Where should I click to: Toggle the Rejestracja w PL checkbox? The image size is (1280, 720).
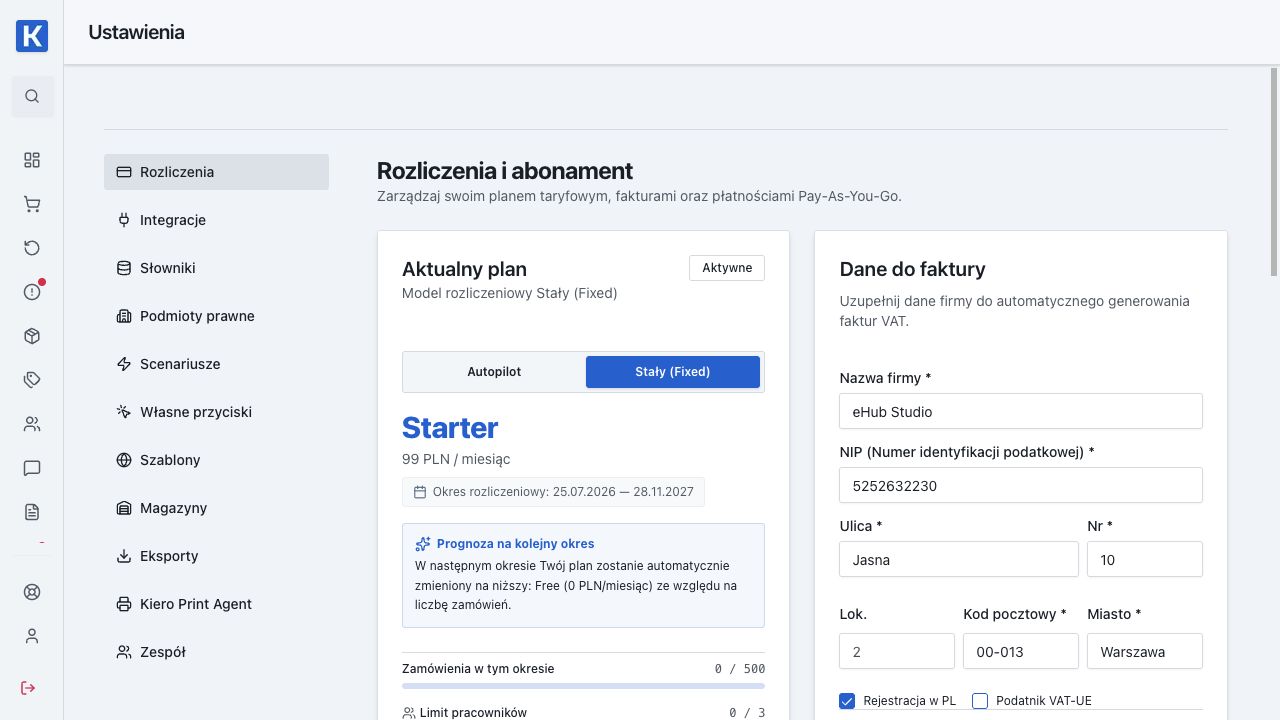[x=847, y=701]
